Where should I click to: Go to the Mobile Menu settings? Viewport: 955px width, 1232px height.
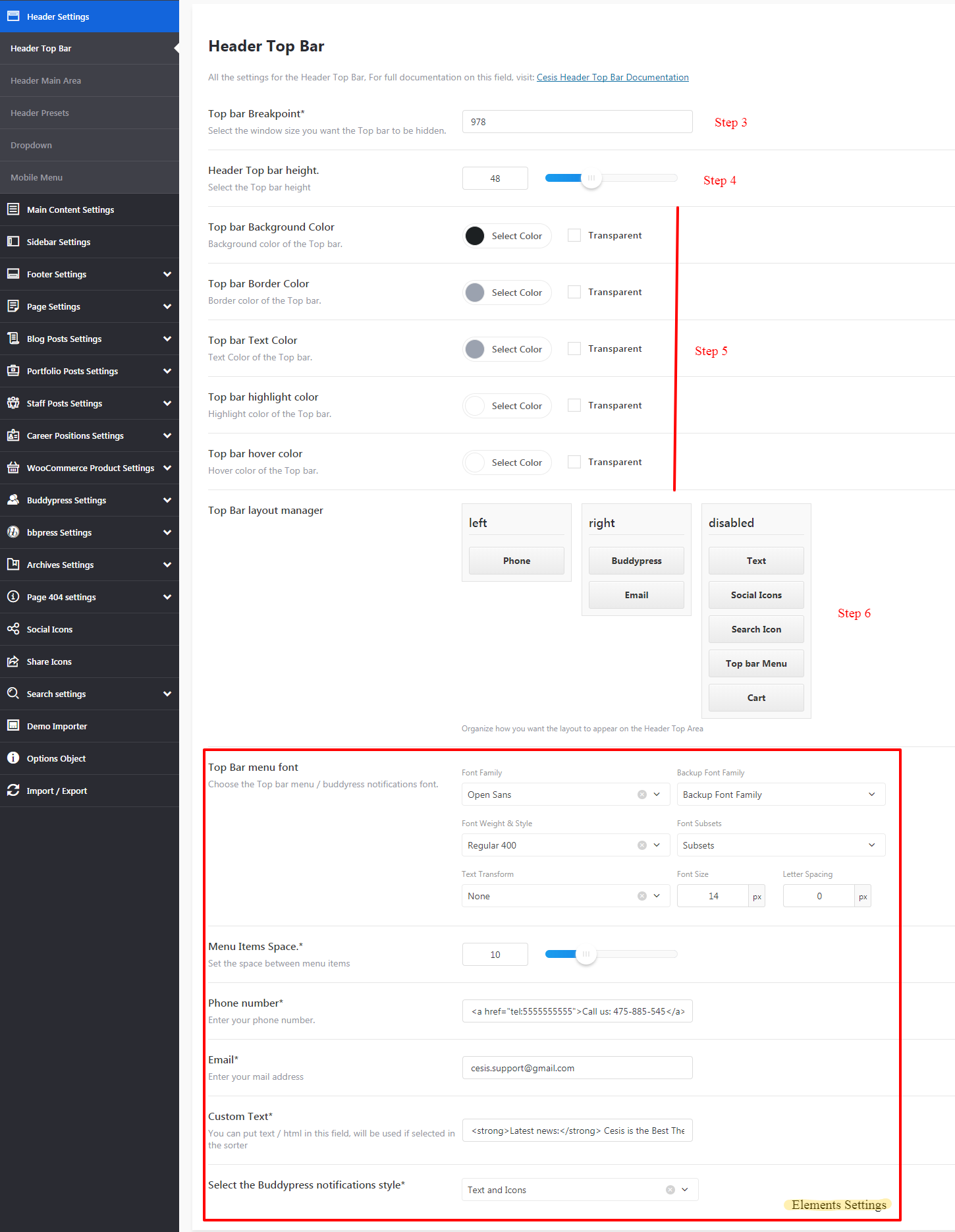(37, 177)
